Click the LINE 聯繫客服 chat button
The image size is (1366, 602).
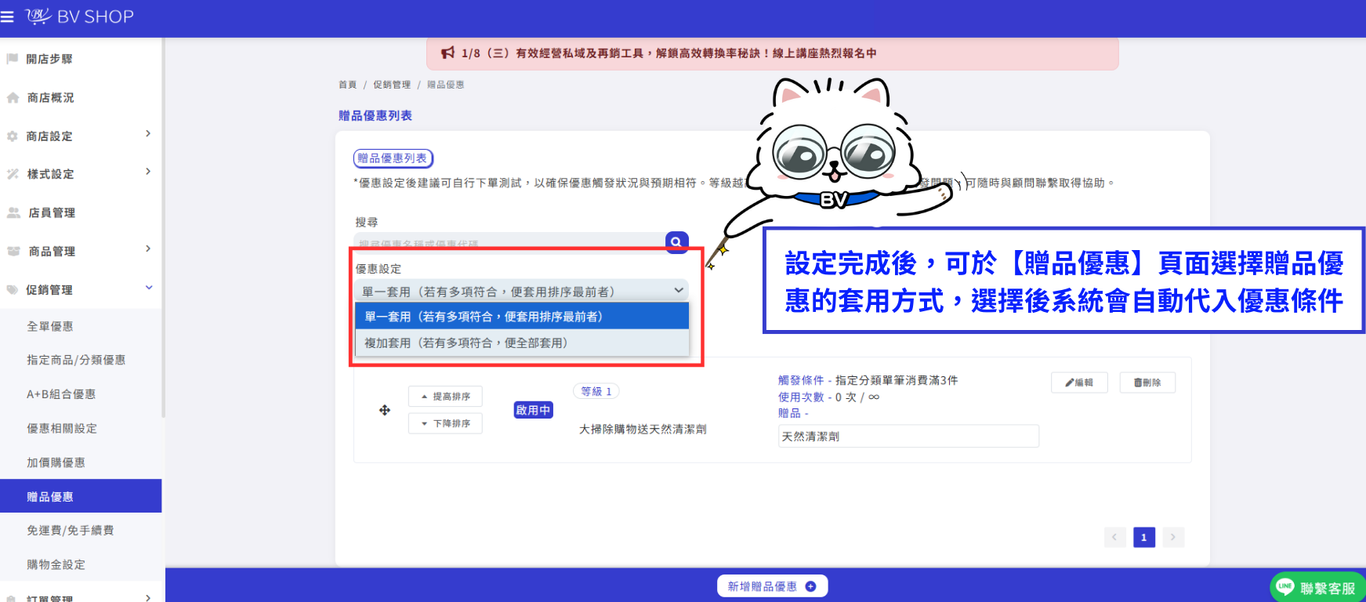[1317, 587]
